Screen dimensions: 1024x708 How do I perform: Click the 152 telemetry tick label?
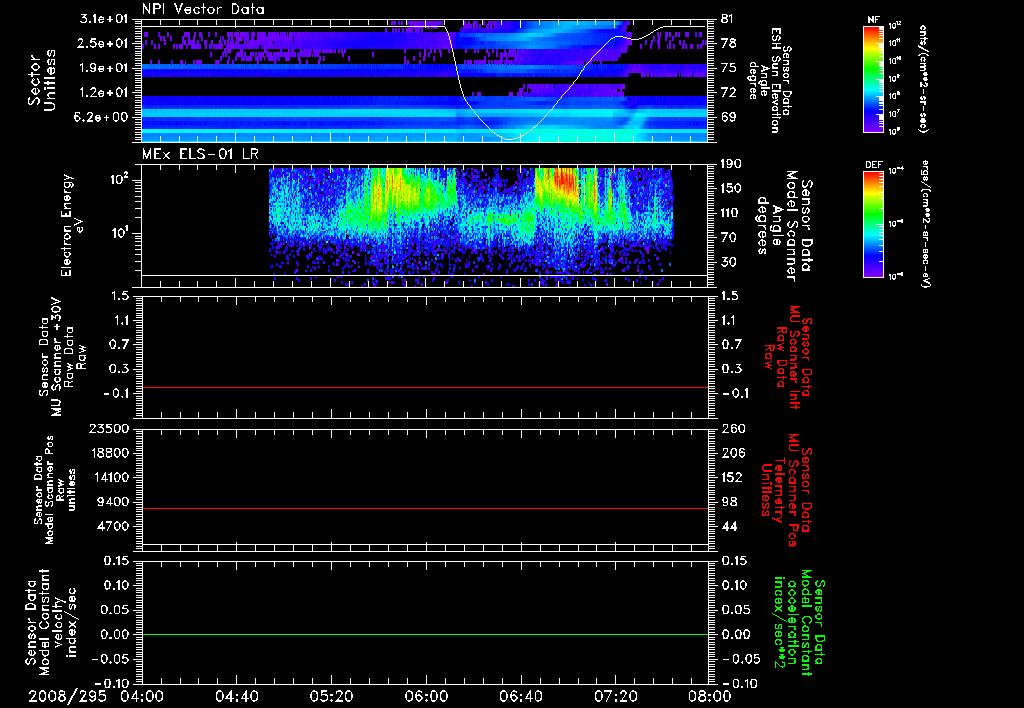732,477
